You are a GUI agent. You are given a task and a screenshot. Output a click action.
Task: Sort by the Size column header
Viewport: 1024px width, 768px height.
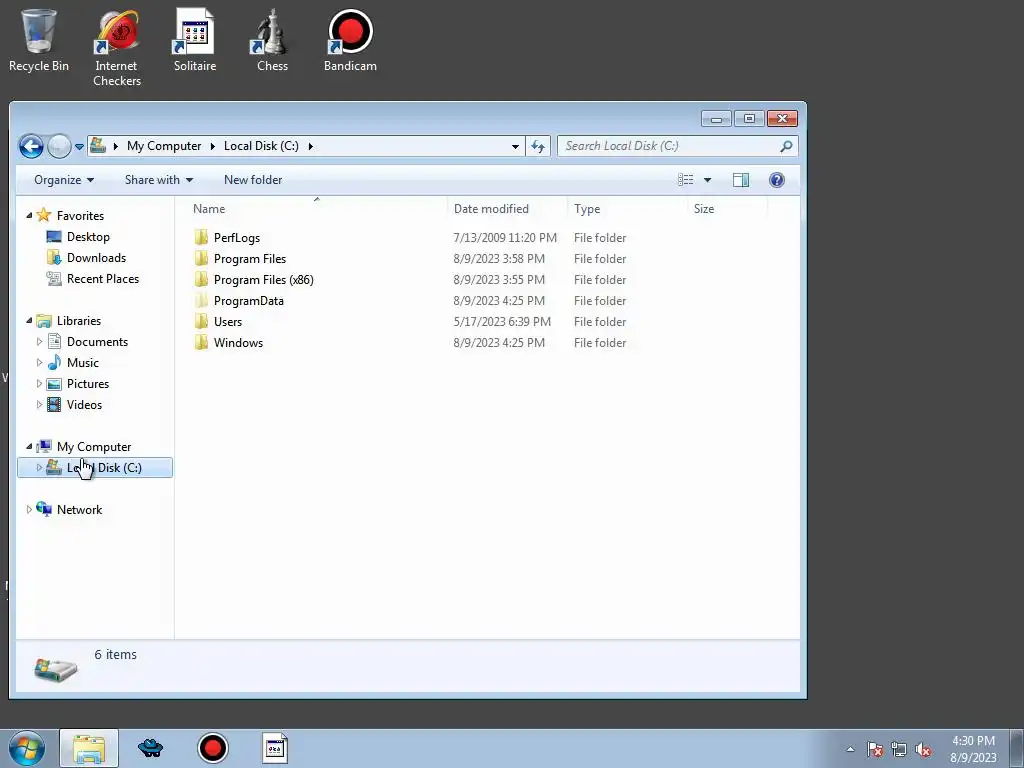[728, 208]
